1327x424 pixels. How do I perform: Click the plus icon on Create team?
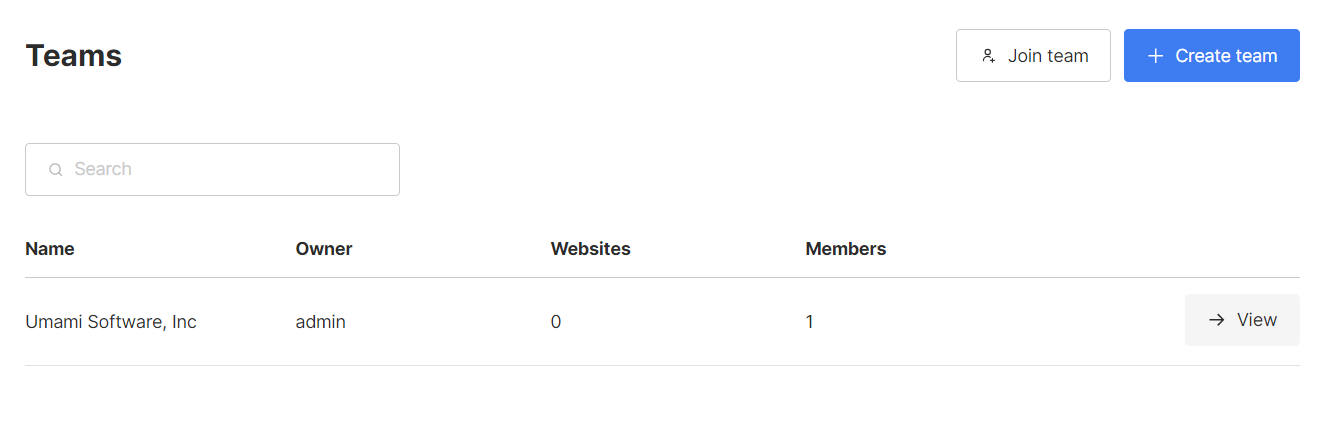coord(1155,56)
